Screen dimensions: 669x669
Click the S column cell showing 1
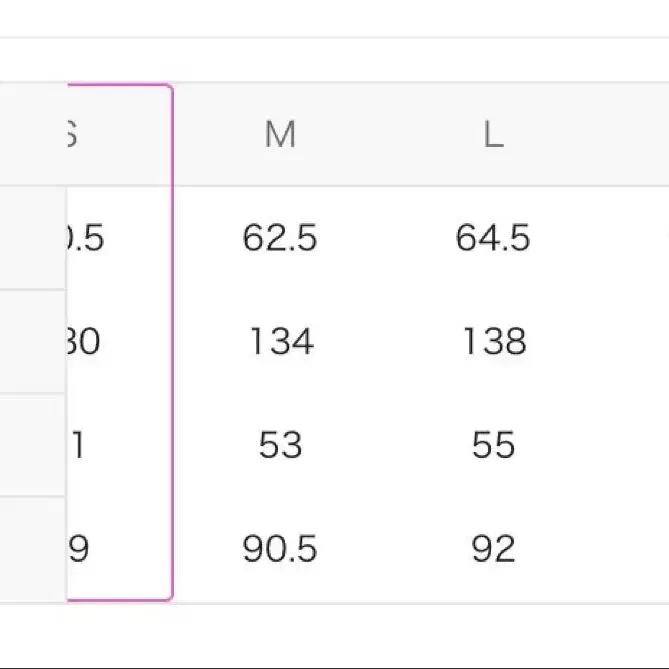[78, 445]
